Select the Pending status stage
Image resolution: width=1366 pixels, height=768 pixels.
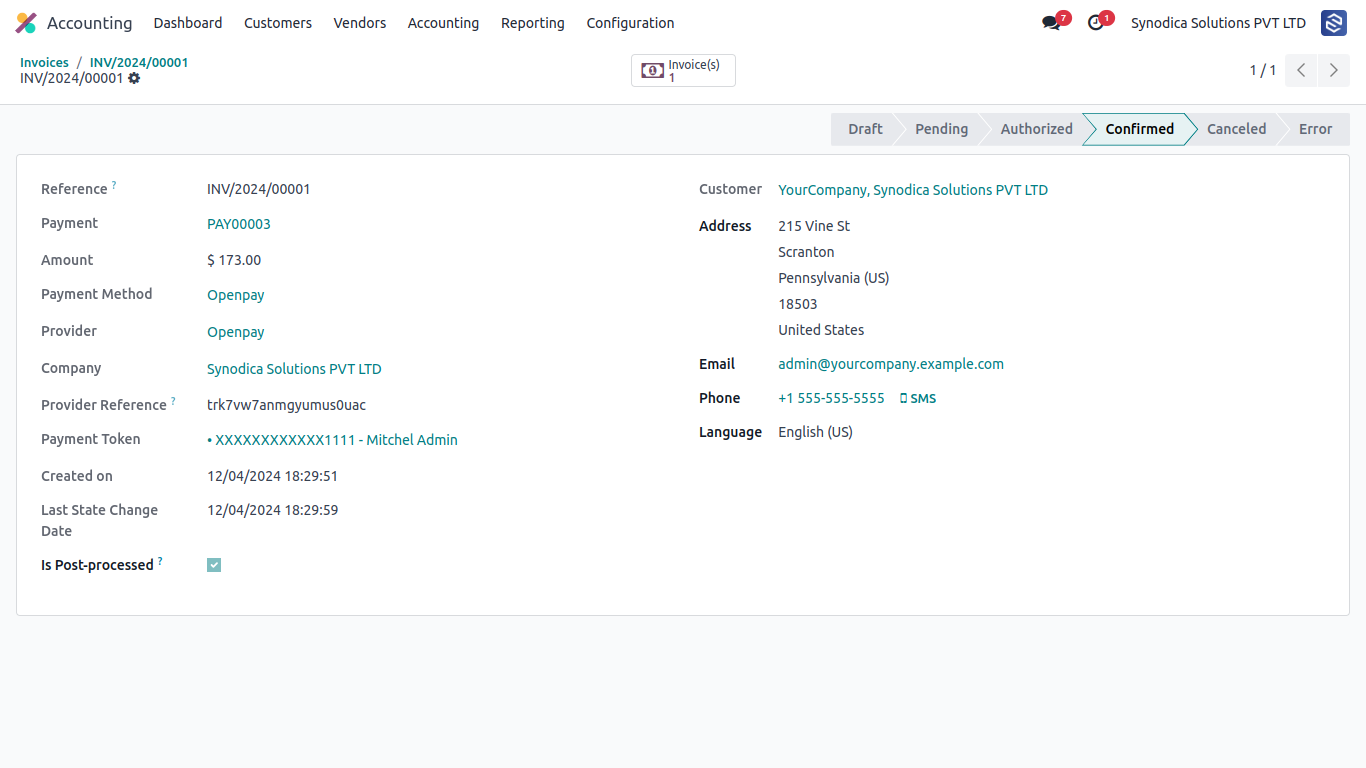942,129
